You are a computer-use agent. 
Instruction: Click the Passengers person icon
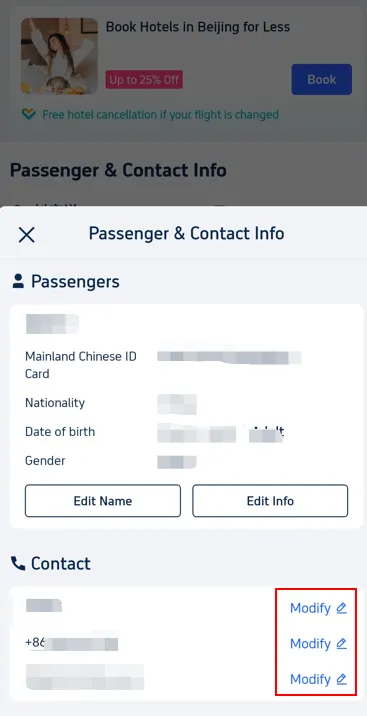click(18, 281)
